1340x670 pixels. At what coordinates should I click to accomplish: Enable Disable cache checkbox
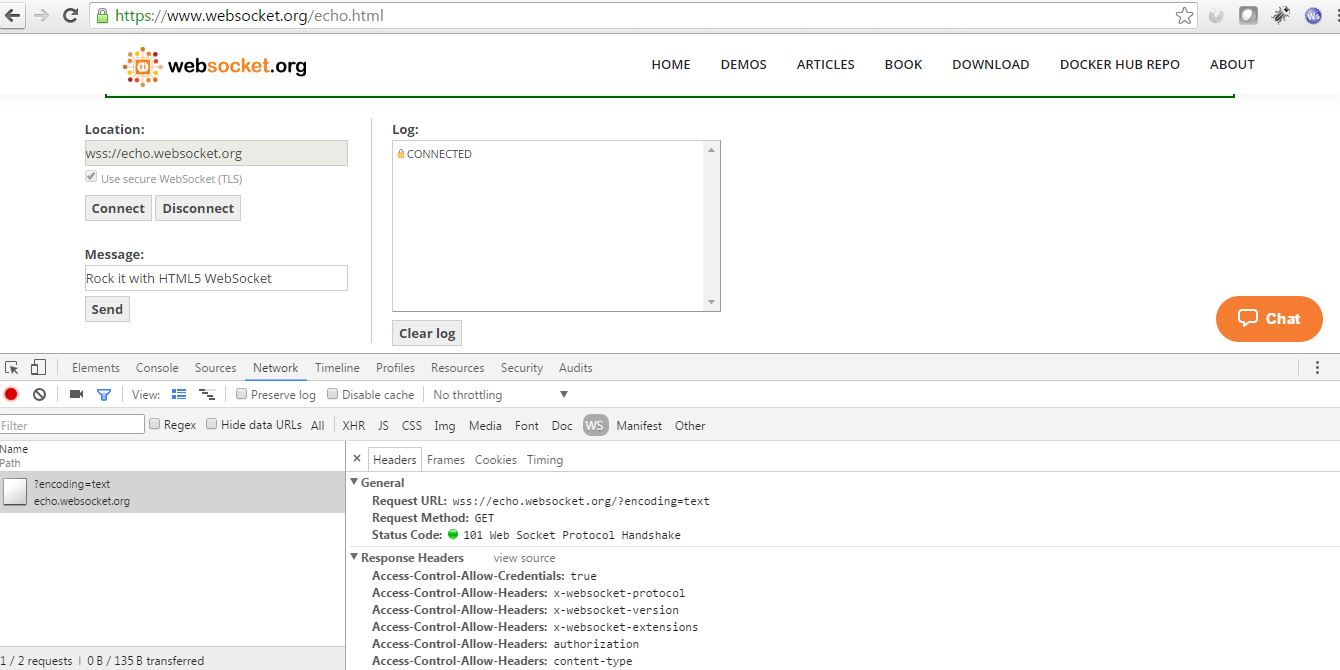point(333,394)
